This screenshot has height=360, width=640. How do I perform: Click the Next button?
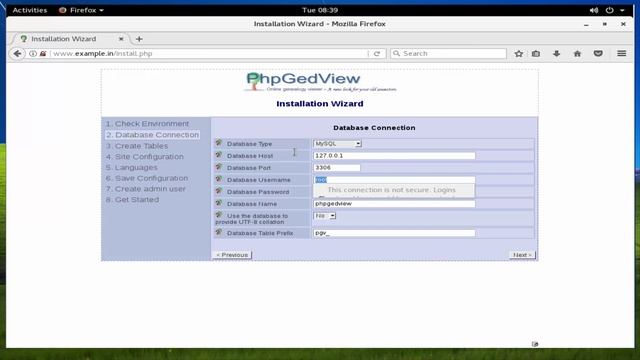point(522,255)
